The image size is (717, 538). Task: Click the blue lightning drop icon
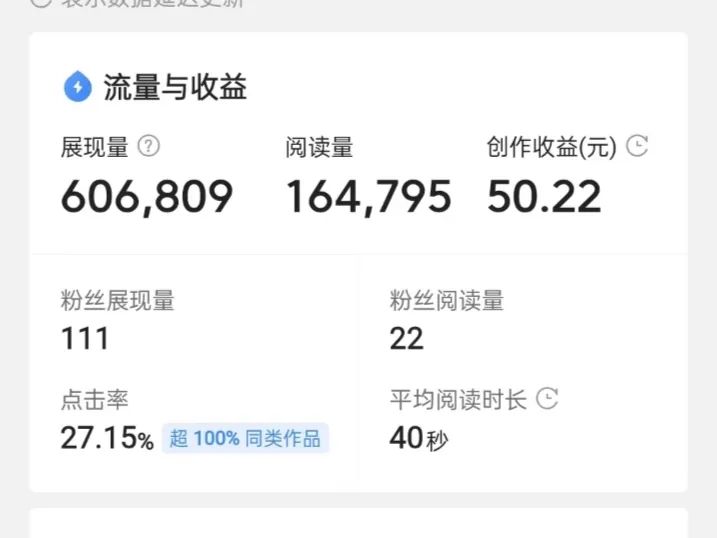[78, 86]
